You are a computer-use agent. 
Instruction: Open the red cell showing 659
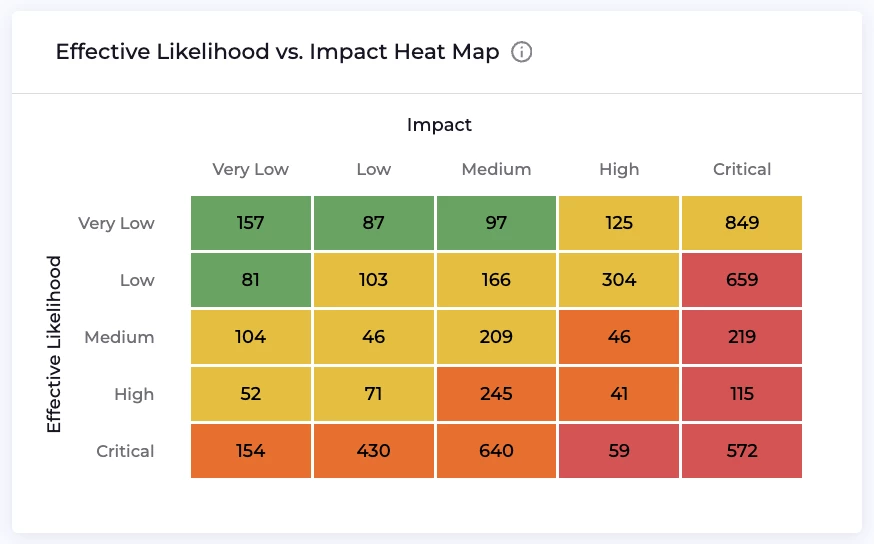point(741,280)
